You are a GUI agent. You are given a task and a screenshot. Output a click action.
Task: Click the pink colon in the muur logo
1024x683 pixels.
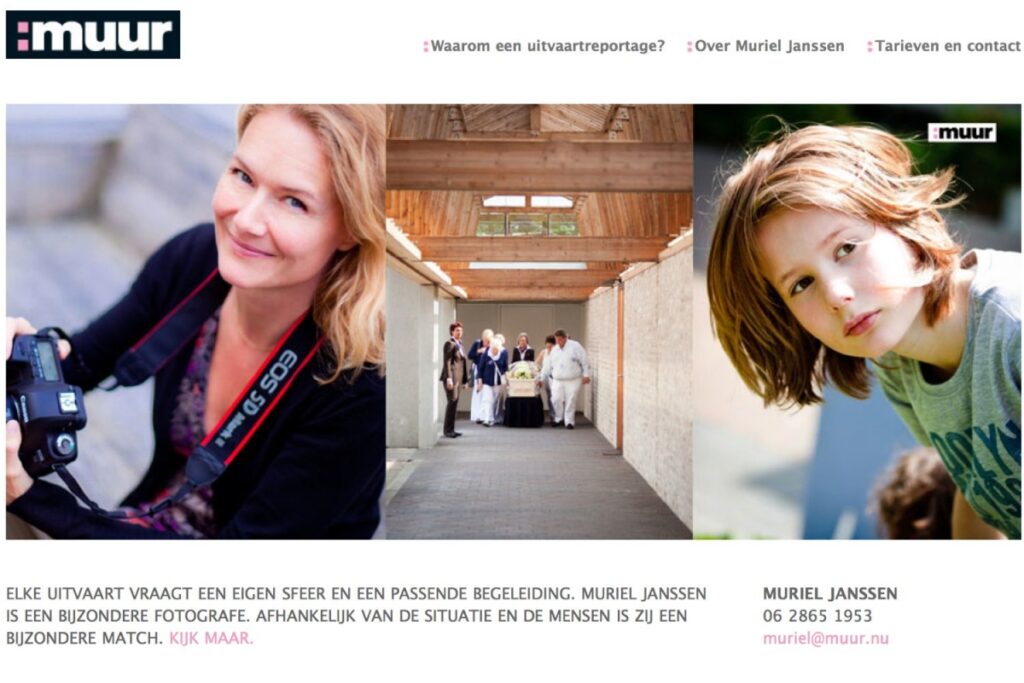click(x=23, y=35)
